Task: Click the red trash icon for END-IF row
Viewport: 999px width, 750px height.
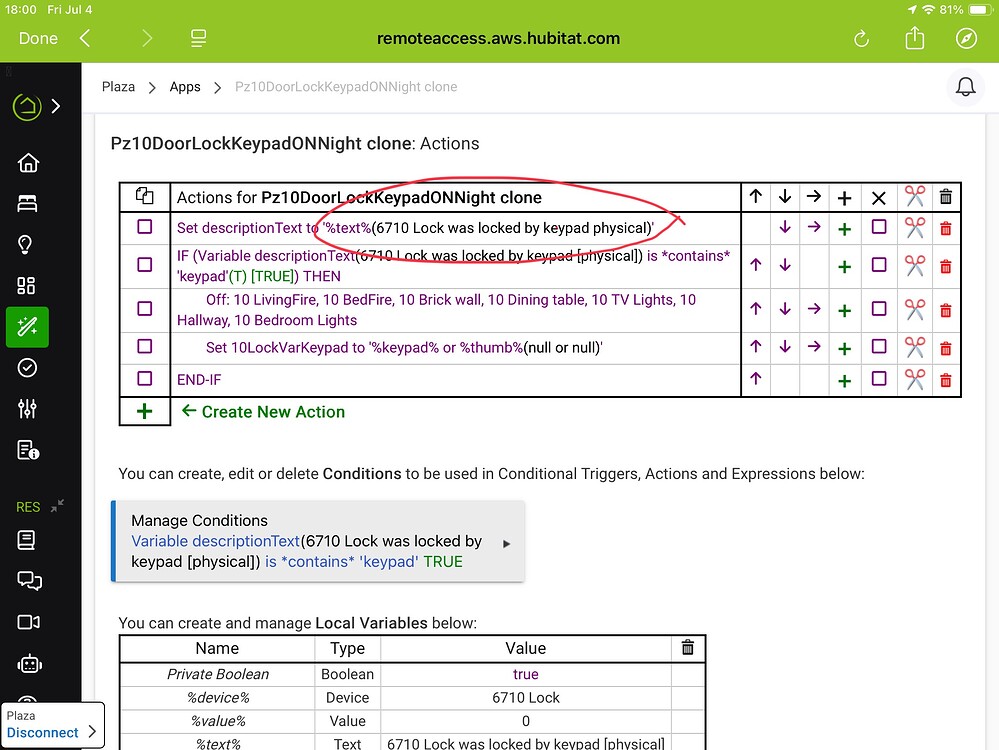Action: click(945, 380)
